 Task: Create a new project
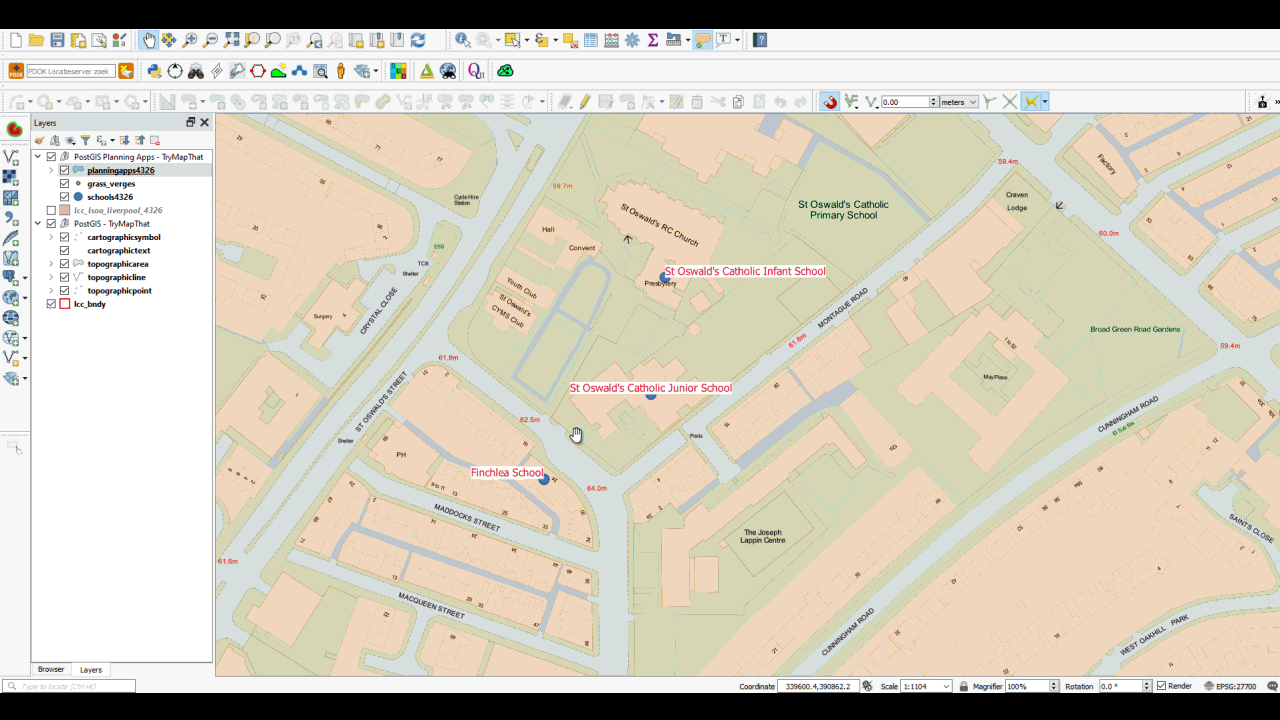click(x=16, y=40)
